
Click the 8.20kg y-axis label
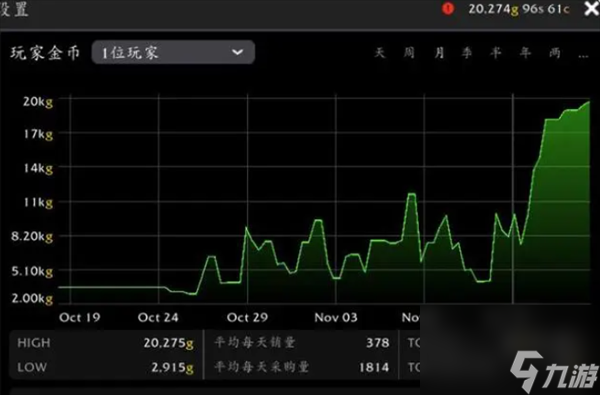32,236
